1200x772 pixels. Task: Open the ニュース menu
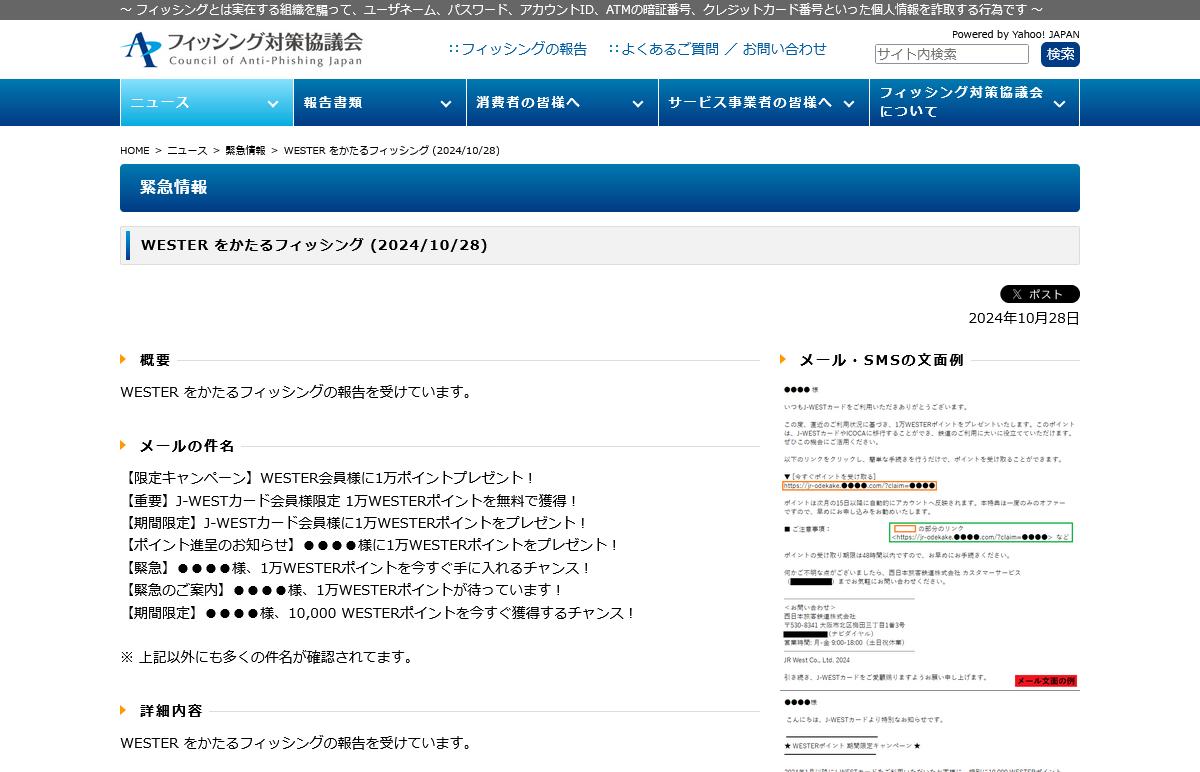tap(206, 102)
